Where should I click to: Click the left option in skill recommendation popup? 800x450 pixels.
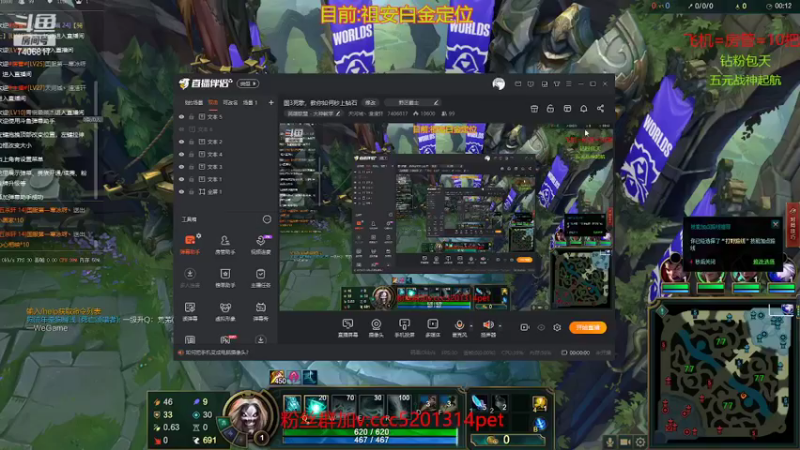(x=706, y=262)
